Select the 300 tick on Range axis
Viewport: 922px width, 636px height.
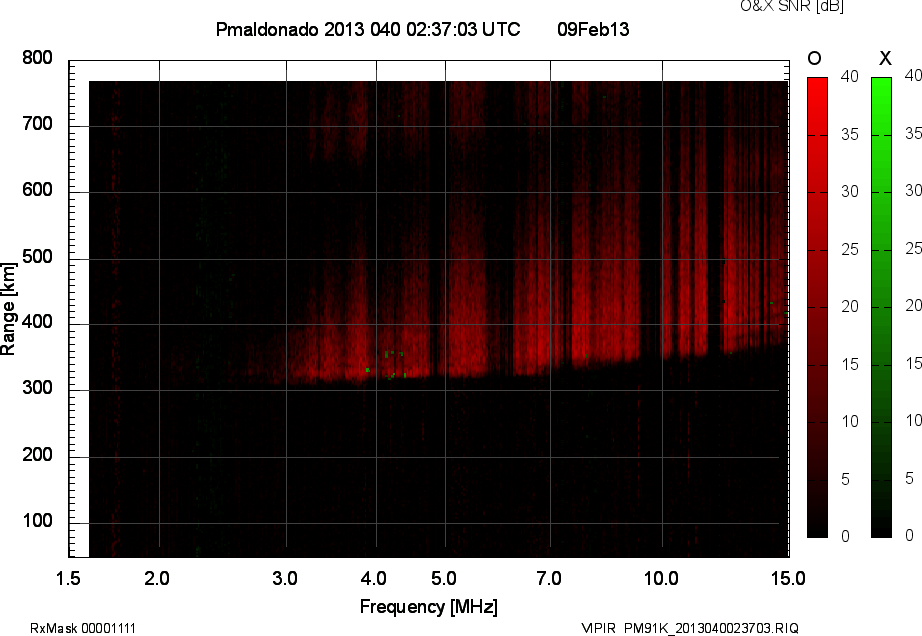37,390
